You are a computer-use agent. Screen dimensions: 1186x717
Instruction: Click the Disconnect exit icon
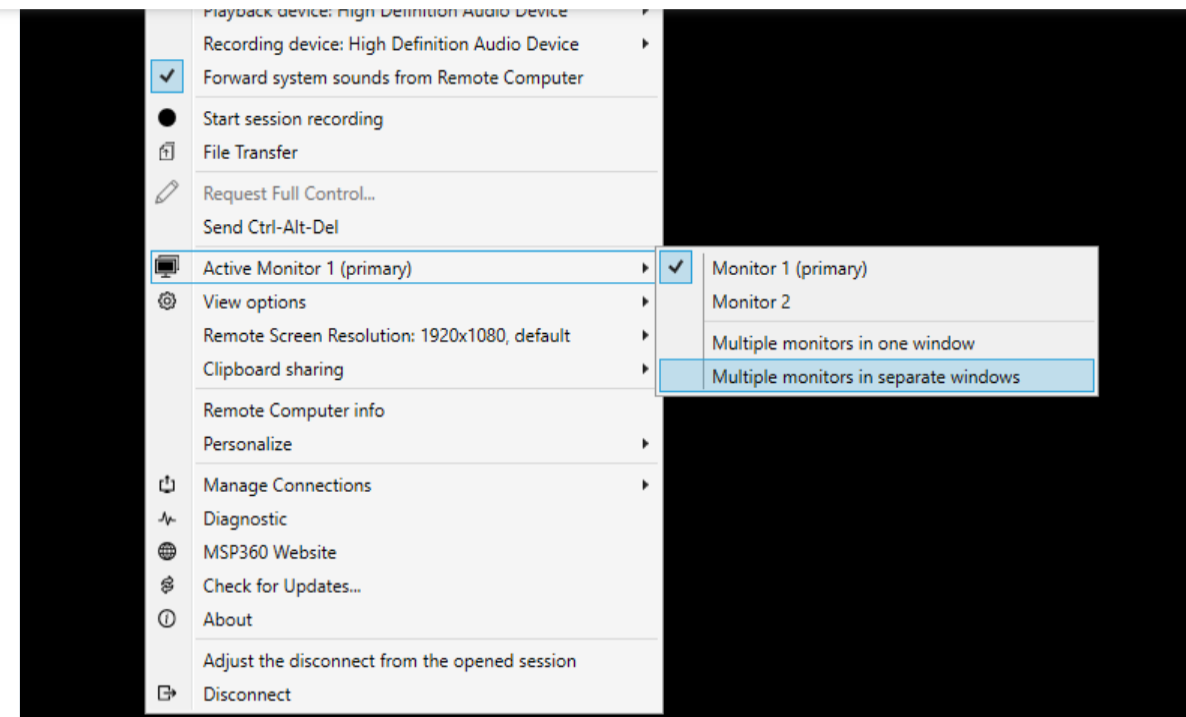pyautogui.click(x=167, y=693)
